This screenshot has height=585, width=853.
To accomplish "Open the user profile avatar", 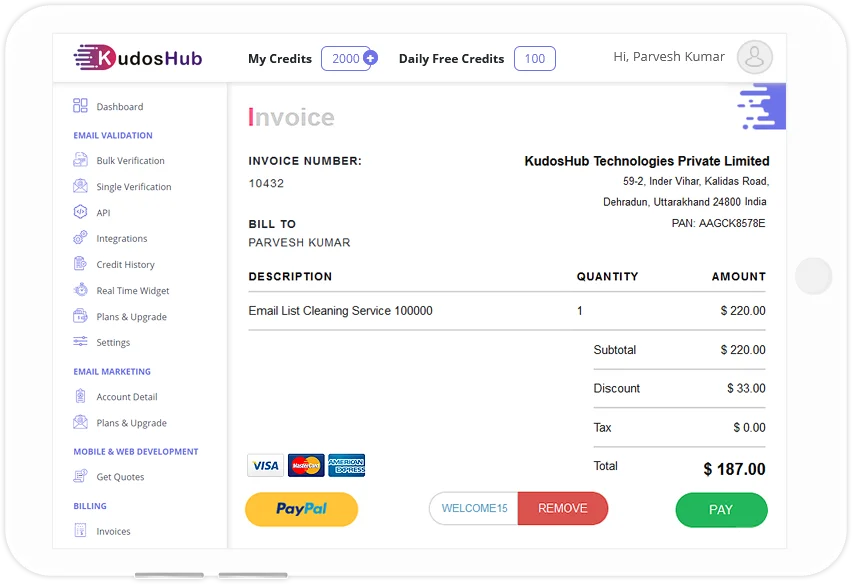I will tap(755, 57).
